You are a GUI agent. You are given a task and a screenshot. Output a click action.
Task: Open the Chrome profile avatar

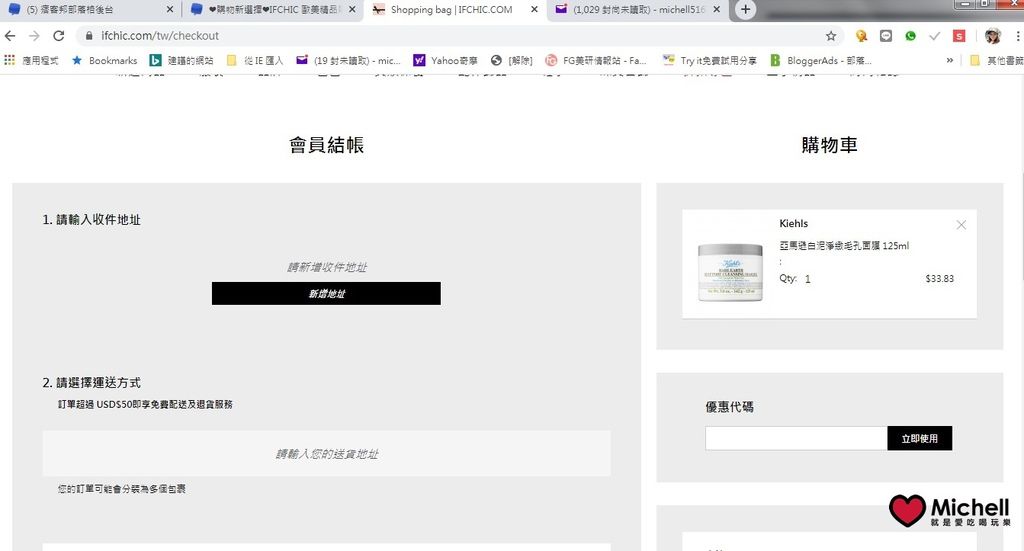(993, 36)
